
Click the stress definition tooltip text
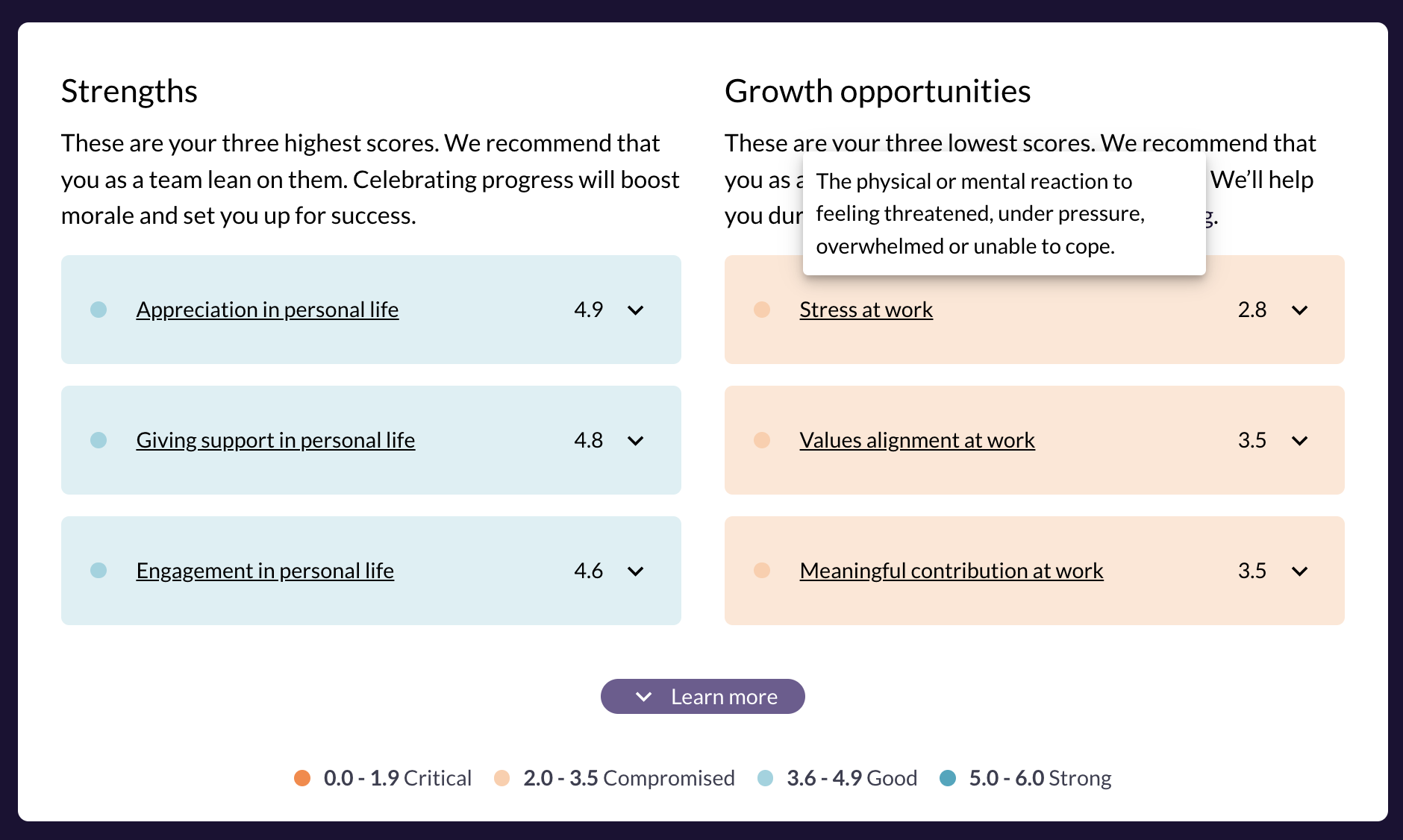(x=980, y=214)
